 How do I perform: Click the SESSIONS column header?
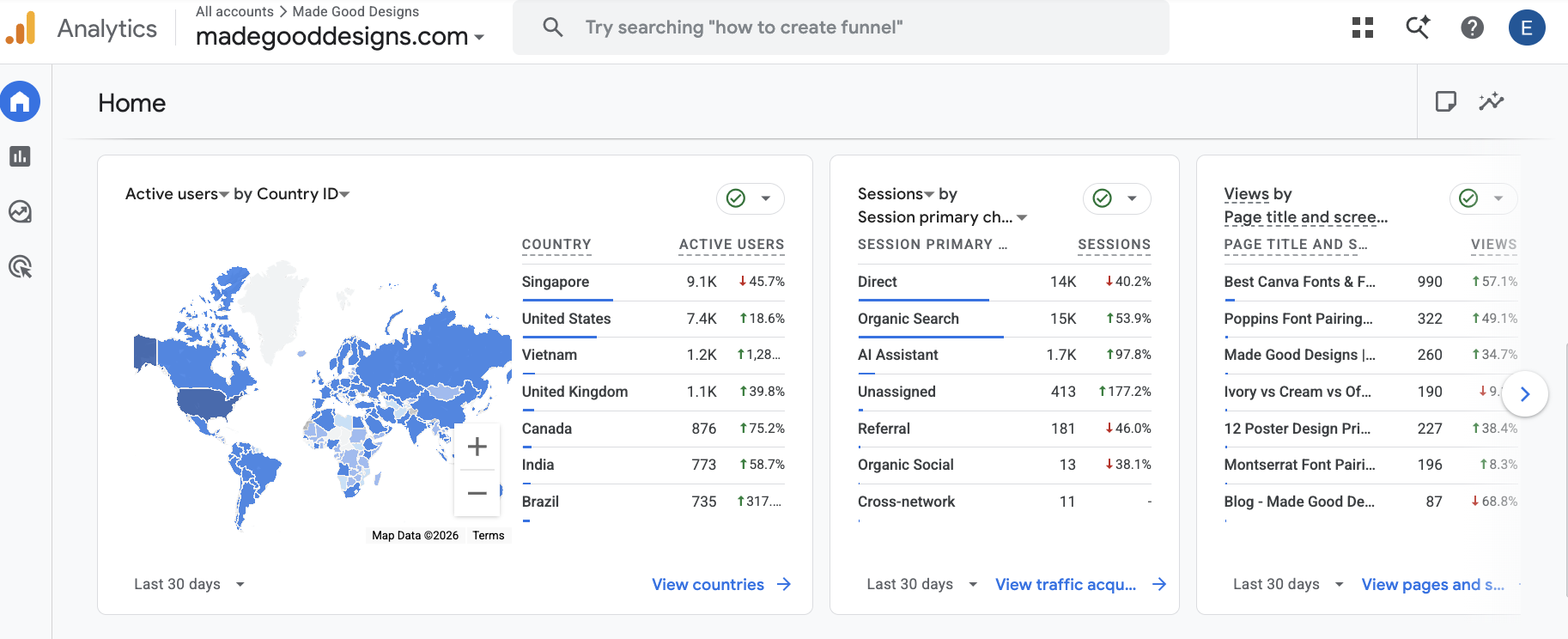[1115, 245]
